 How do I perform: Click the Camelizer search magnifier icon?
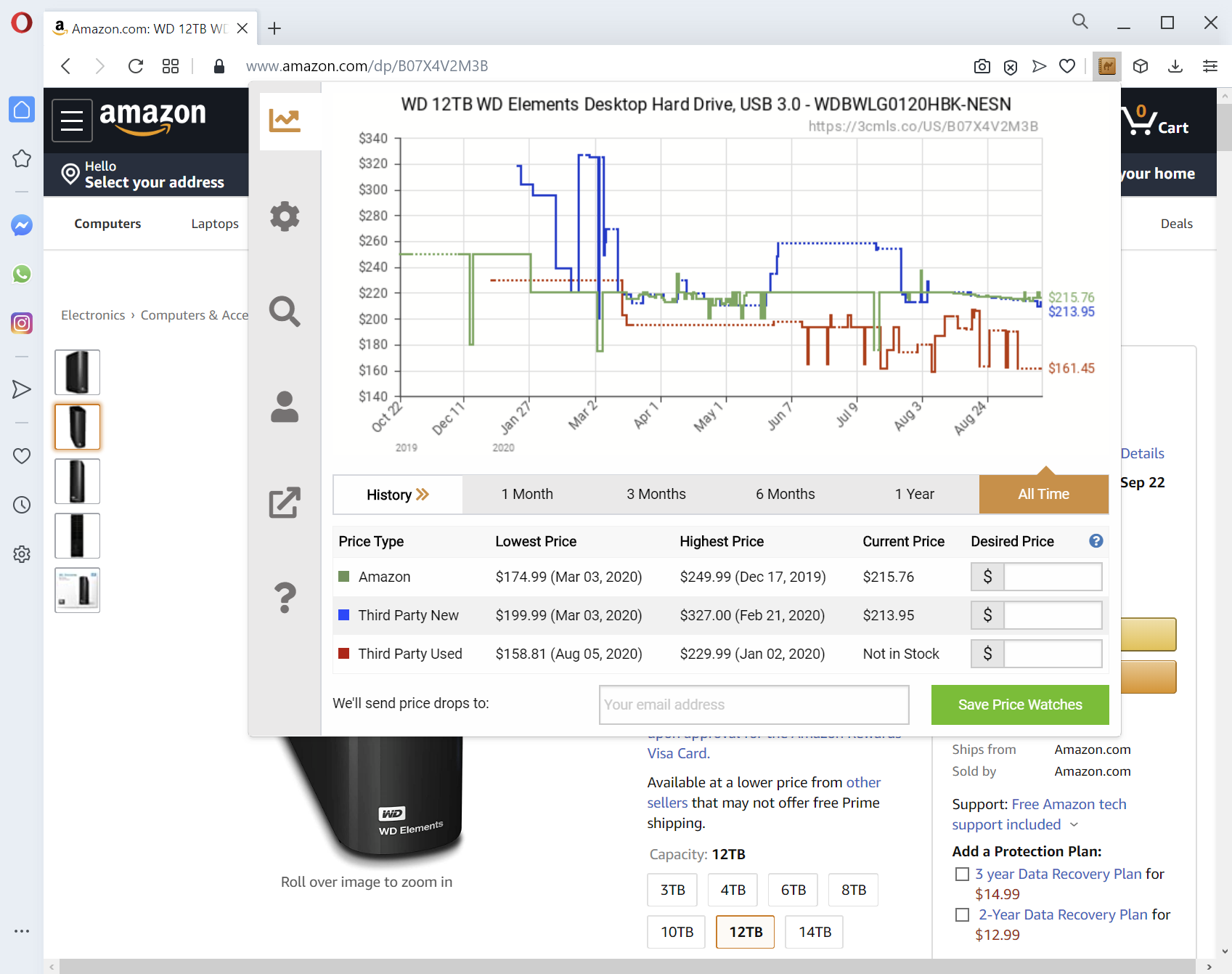[285, 312]
